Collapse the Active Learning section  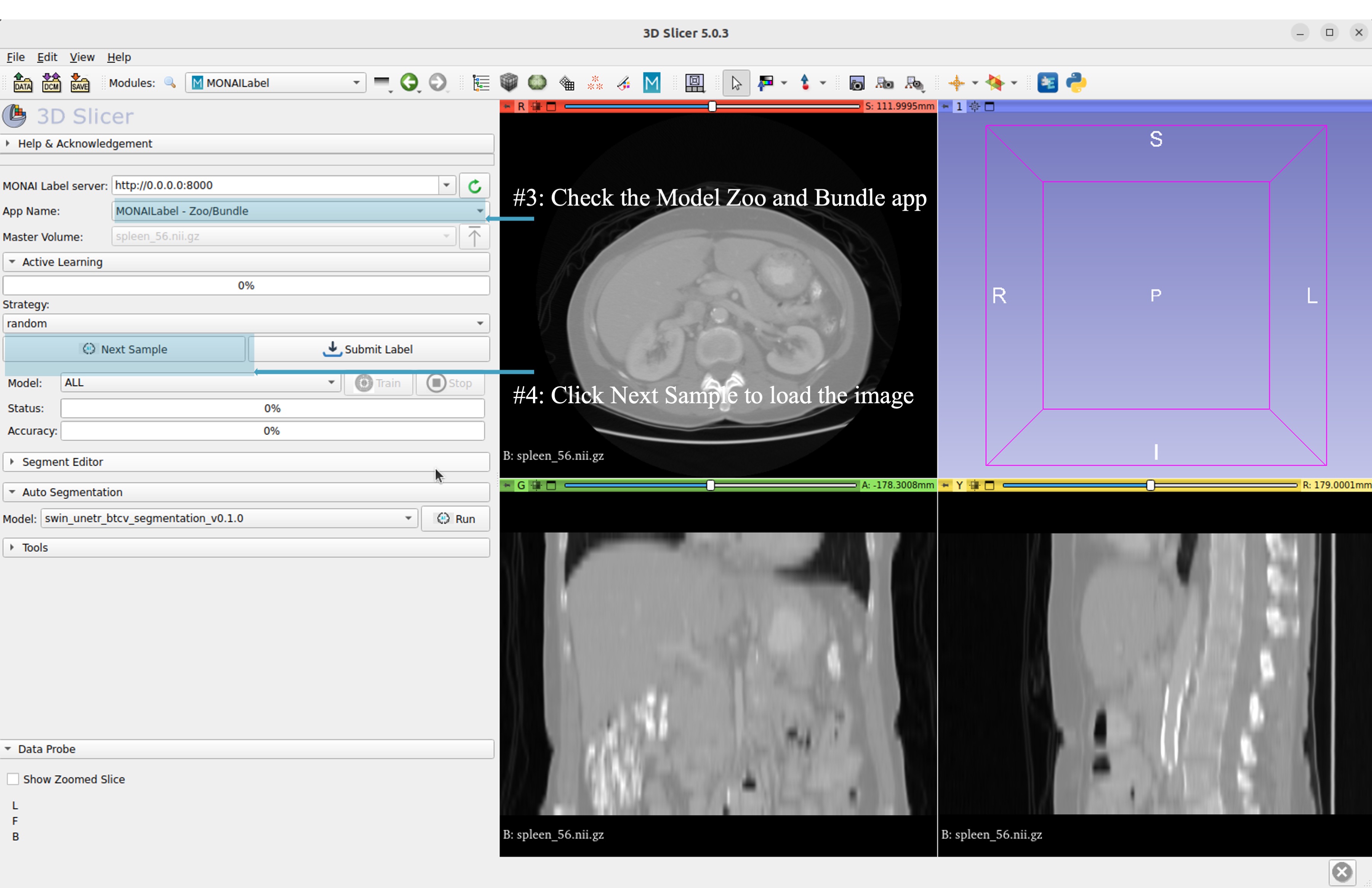pyautogui.click(x=247, y=262)
